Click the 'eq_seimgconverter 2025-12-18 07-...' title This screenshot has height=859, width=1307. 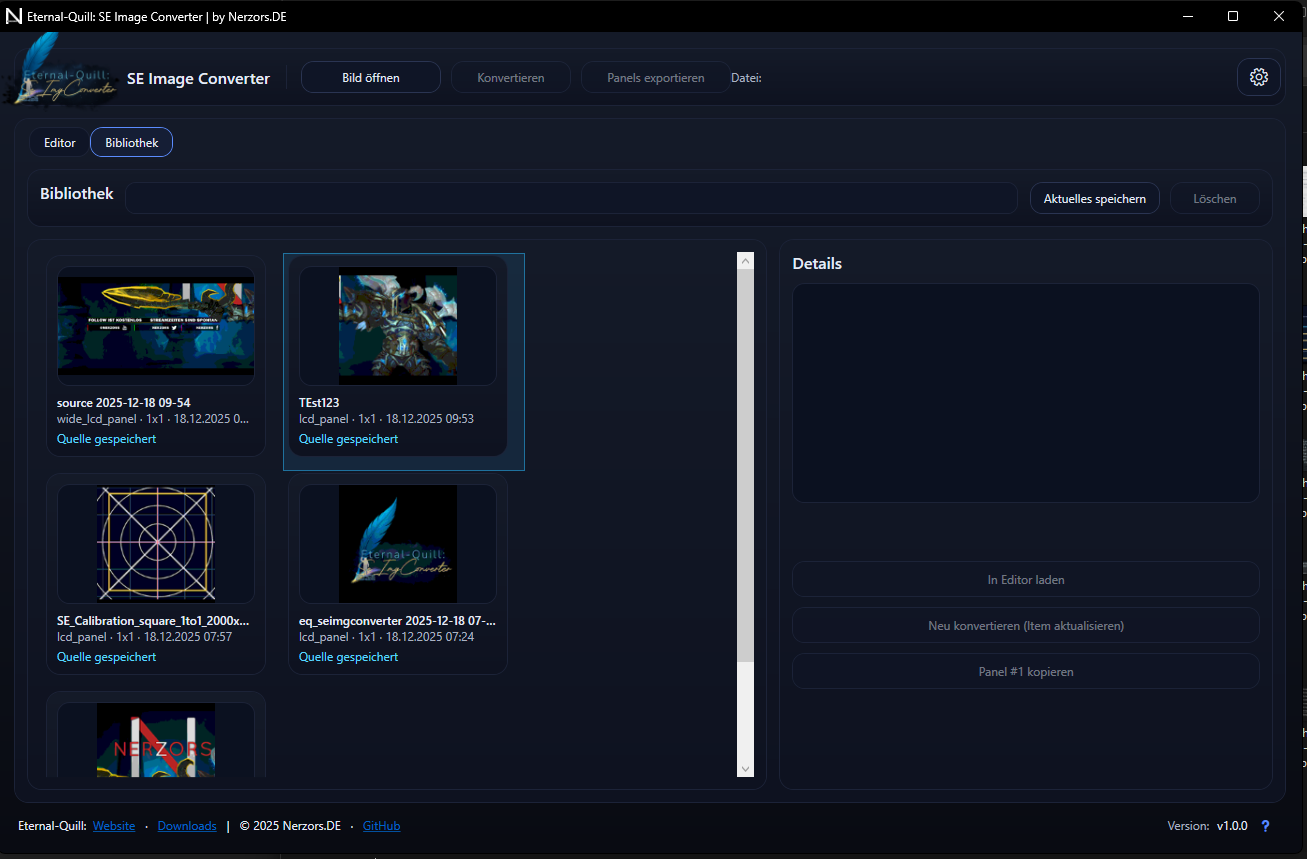tap(397, 621)
